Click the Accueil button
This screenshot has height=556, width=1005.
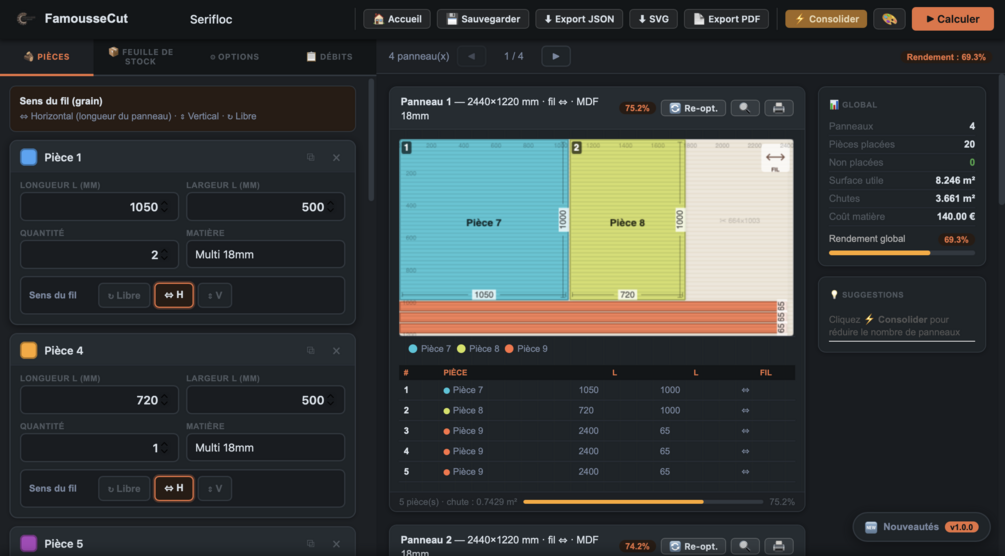coord(397,19)
